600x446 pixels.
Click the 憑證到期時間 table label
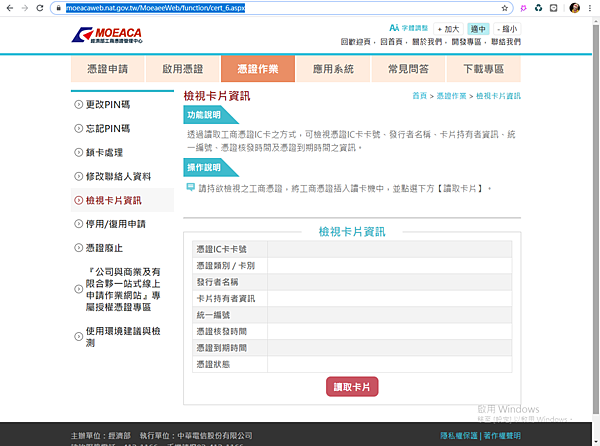tap(222, 348)
